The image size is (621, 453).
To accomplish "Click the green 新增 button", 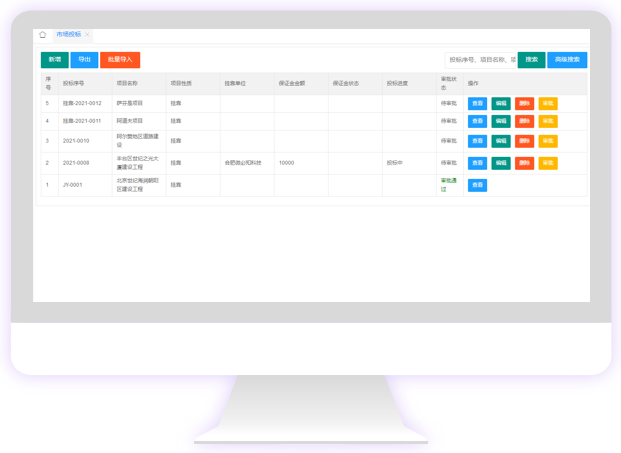I will click(54, 60).
